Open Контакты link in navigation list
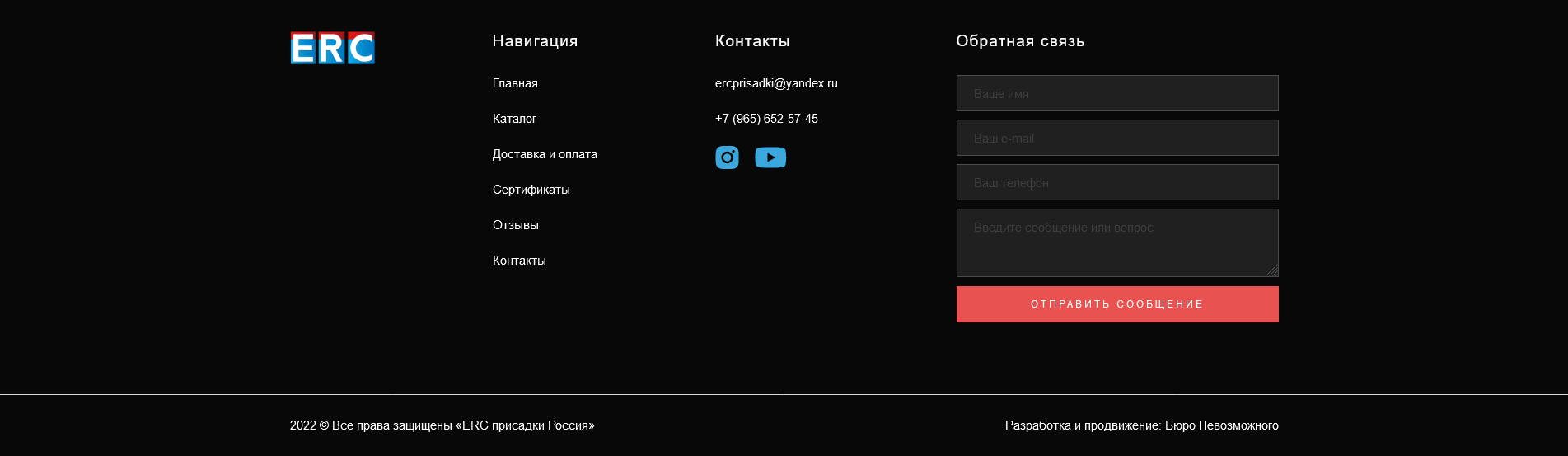The height and width of the screenshot is (456, 1568). [x=519, y=261]
